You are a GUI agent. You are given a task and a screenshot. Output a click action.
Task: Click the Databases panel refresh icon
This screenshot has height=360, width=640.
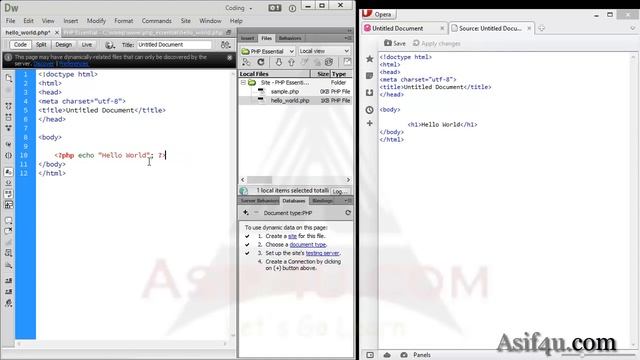348,213
